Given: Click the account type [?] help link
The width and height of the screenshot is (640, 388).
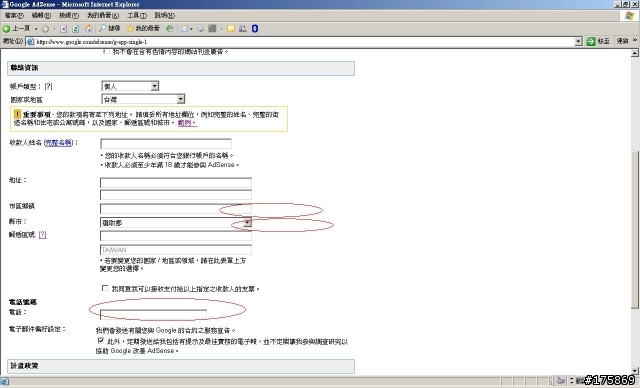Looking at the screenshot, I should pyautogui.click(x=48, y=86).
